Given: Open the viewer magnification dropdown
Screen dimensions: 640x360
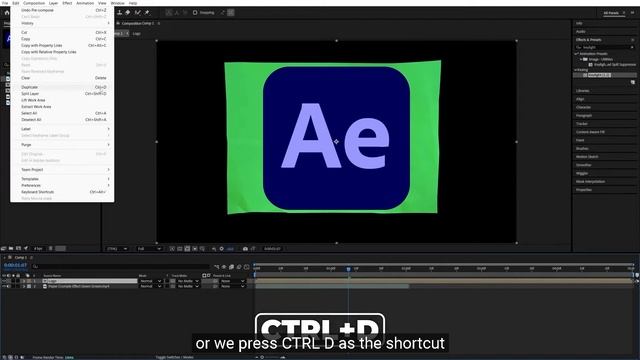Looking at the screenshot, I should click(x=117, y=249).
